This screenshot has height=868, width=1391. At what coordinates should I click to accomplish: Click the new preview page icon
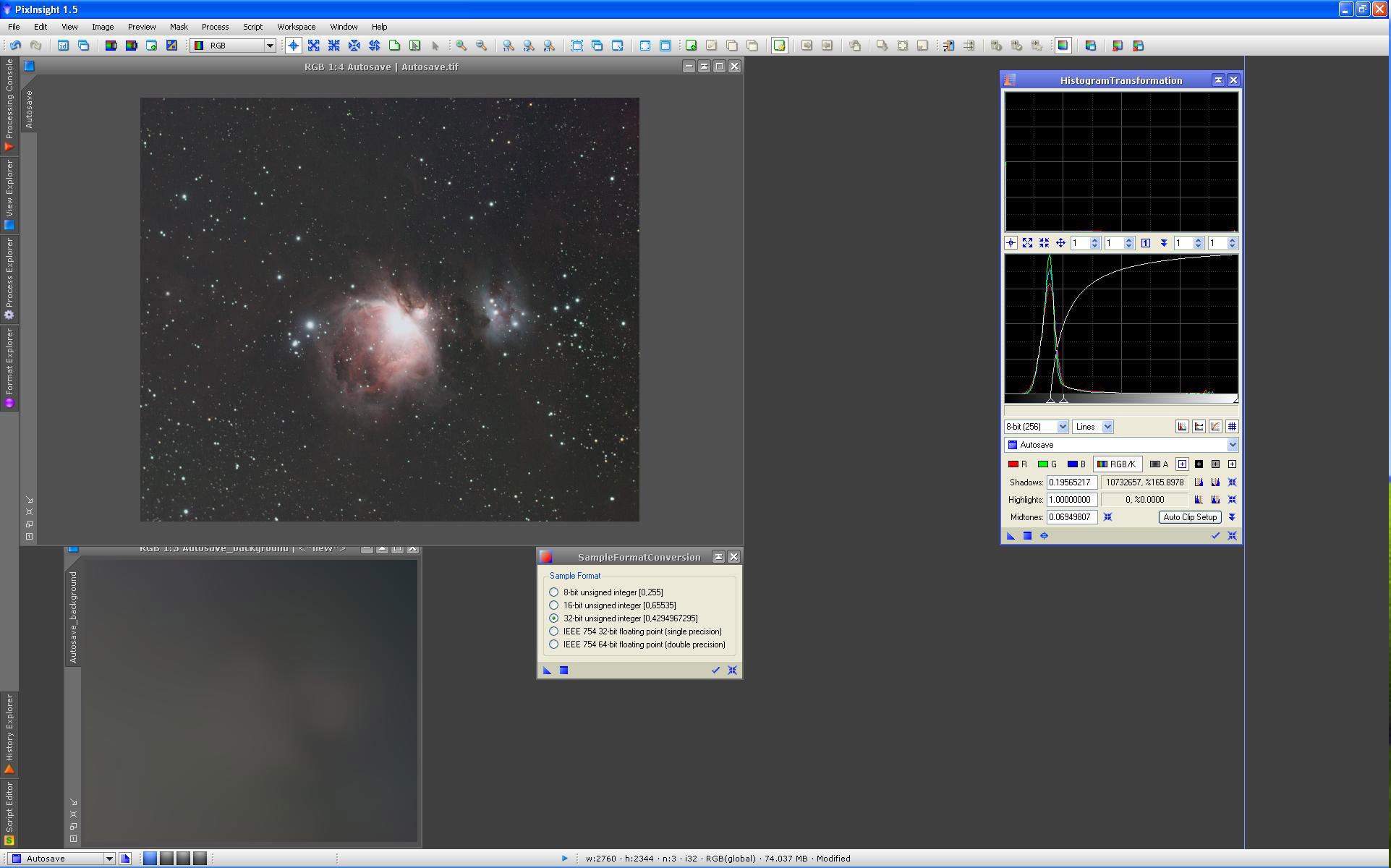click(394, 46)
